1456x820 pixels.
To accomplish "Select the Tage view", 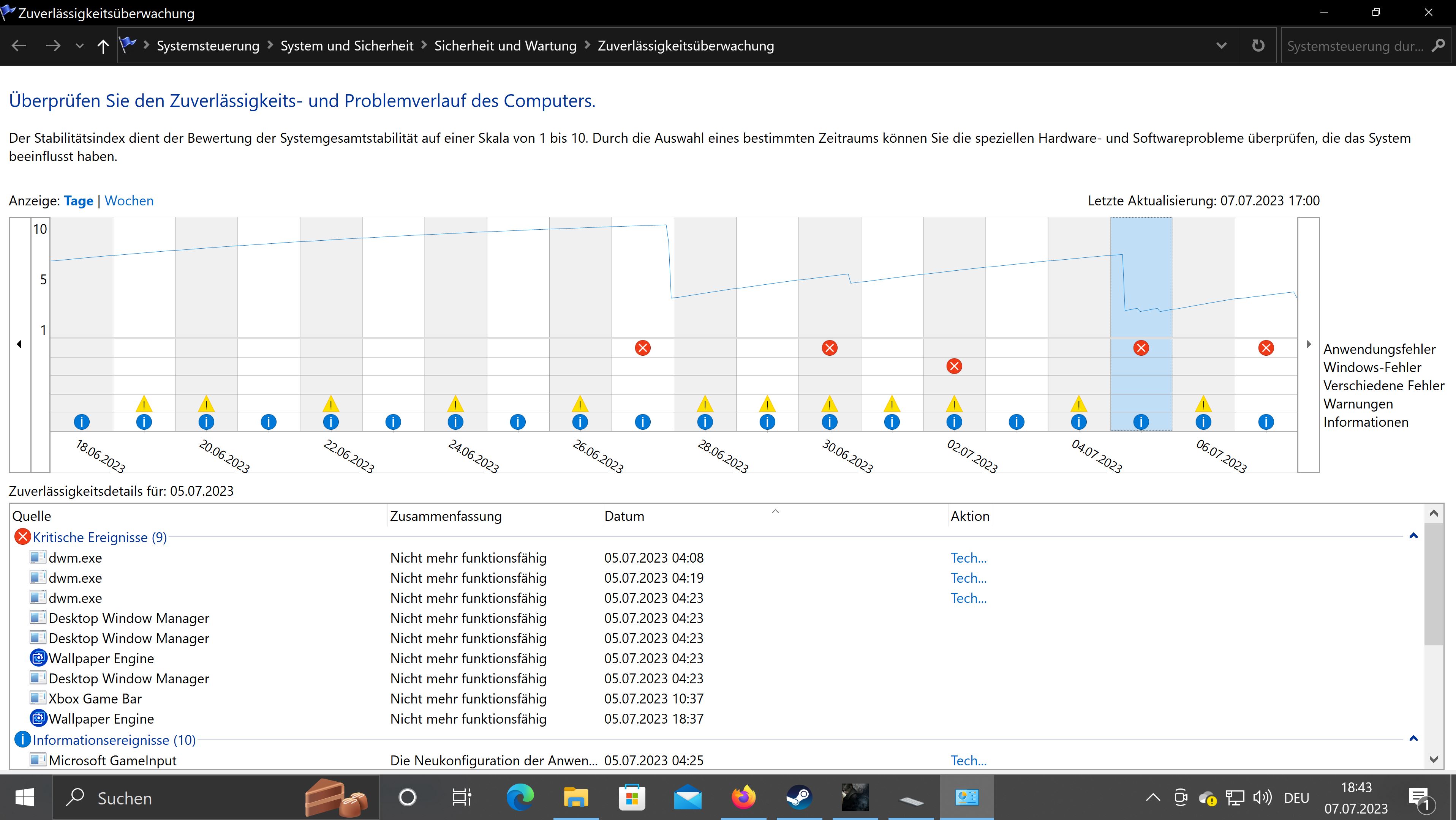I will (79, 201).
